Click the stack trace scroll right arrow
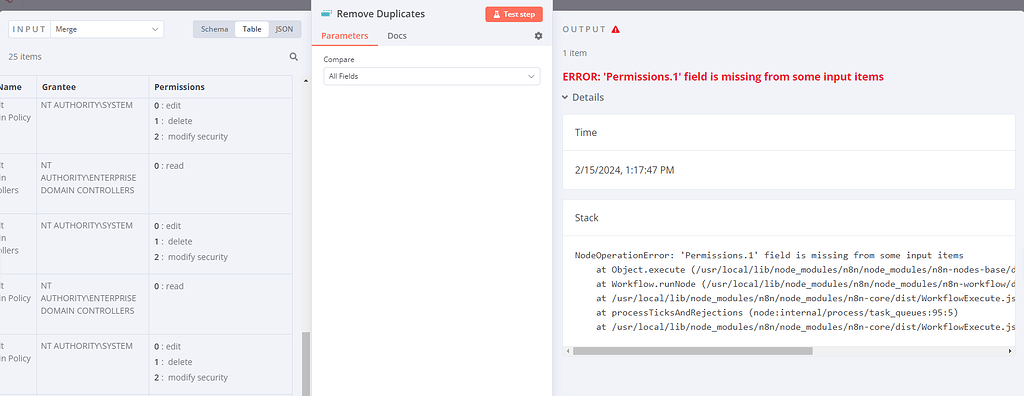The image size is (1024, 396). click(x=1011, y=351)
